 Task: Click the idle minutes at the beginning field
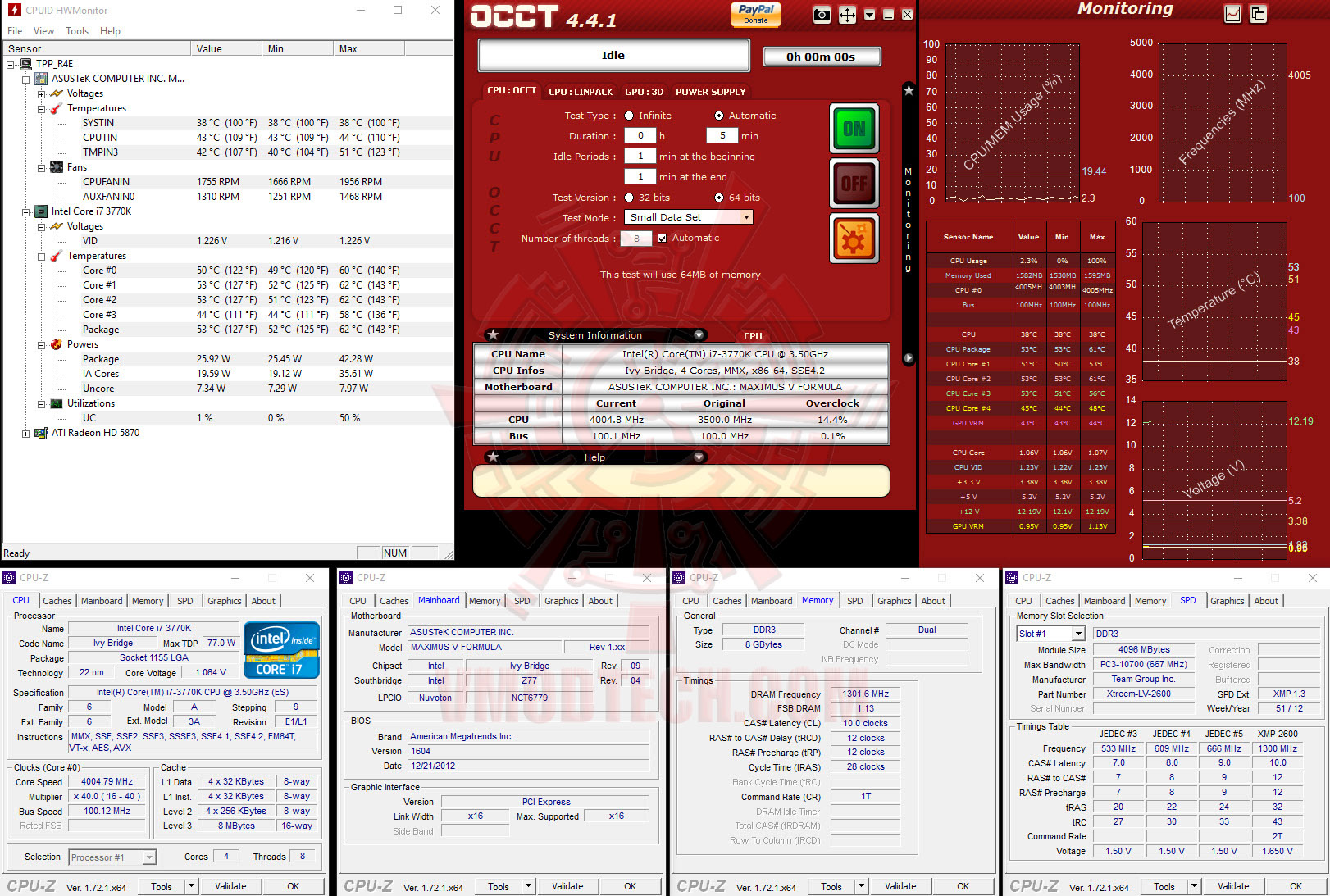tap(640, 157)
